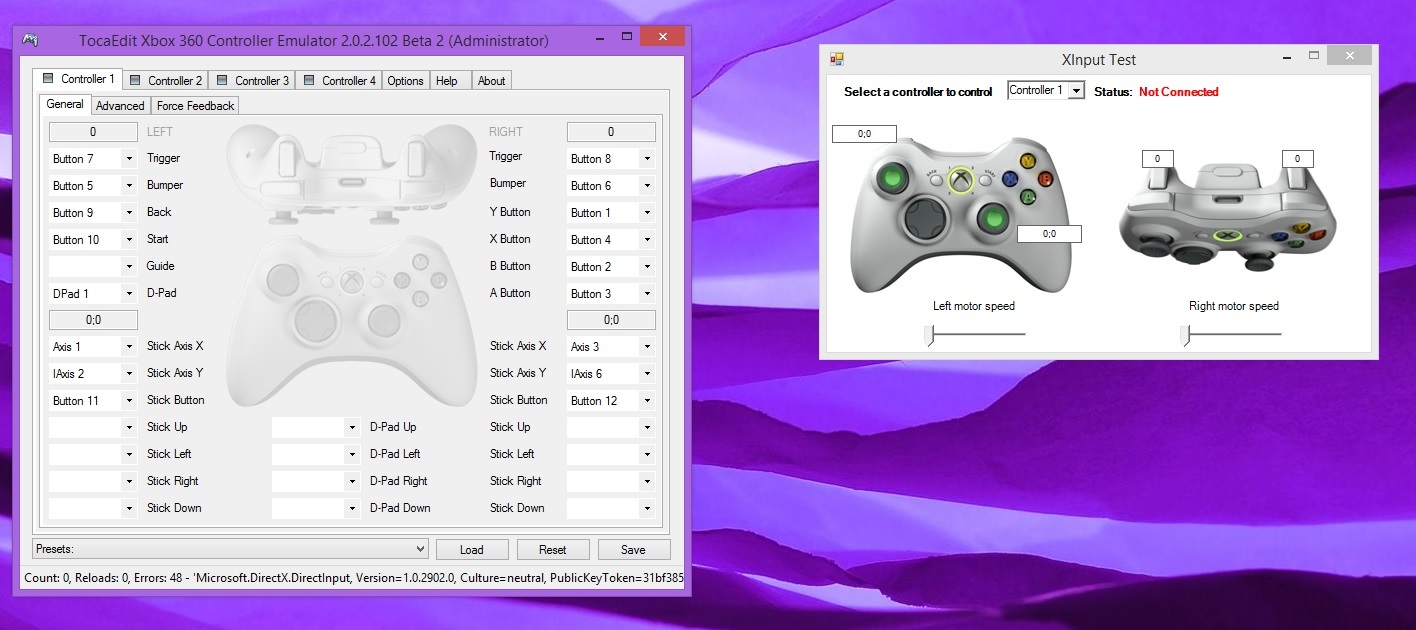Viewport: 1416px width, 630px height.
Task: Open the D-Pad Left dropdown
Action: pos(316,454)
